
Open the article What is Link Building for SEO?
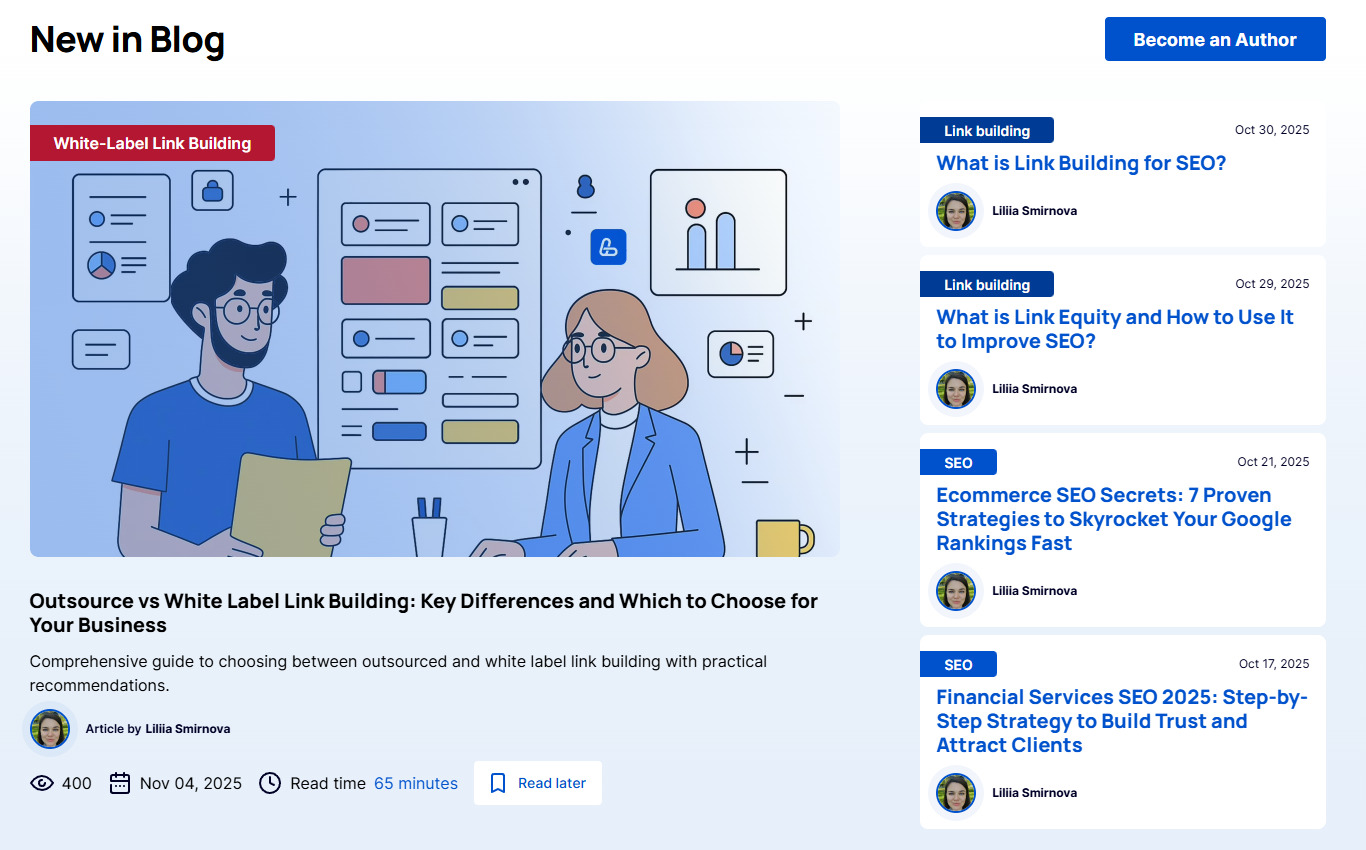click(x=1081, y=163)
